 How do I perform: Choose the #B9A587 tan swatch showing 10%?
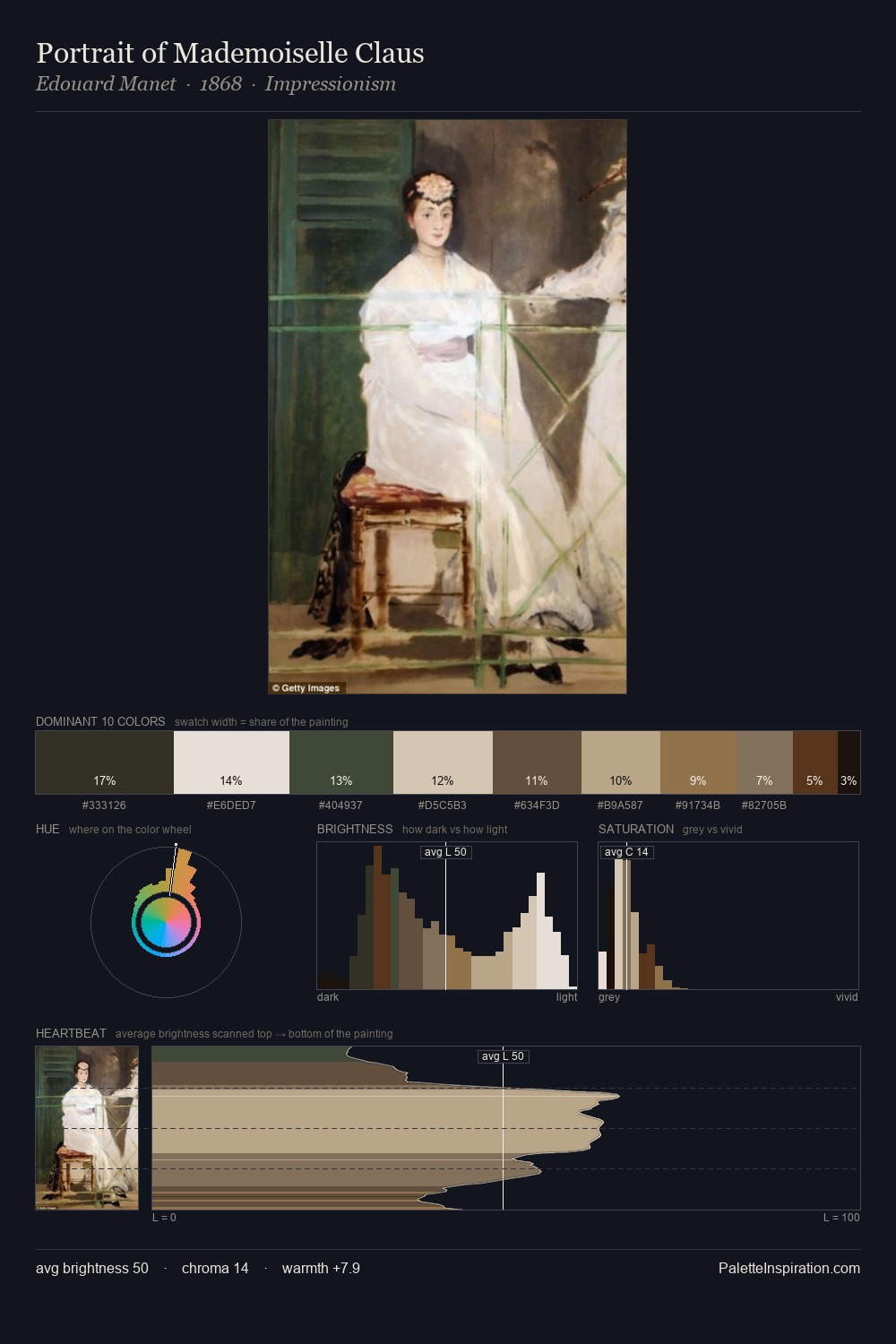click(x=621, y=762)
